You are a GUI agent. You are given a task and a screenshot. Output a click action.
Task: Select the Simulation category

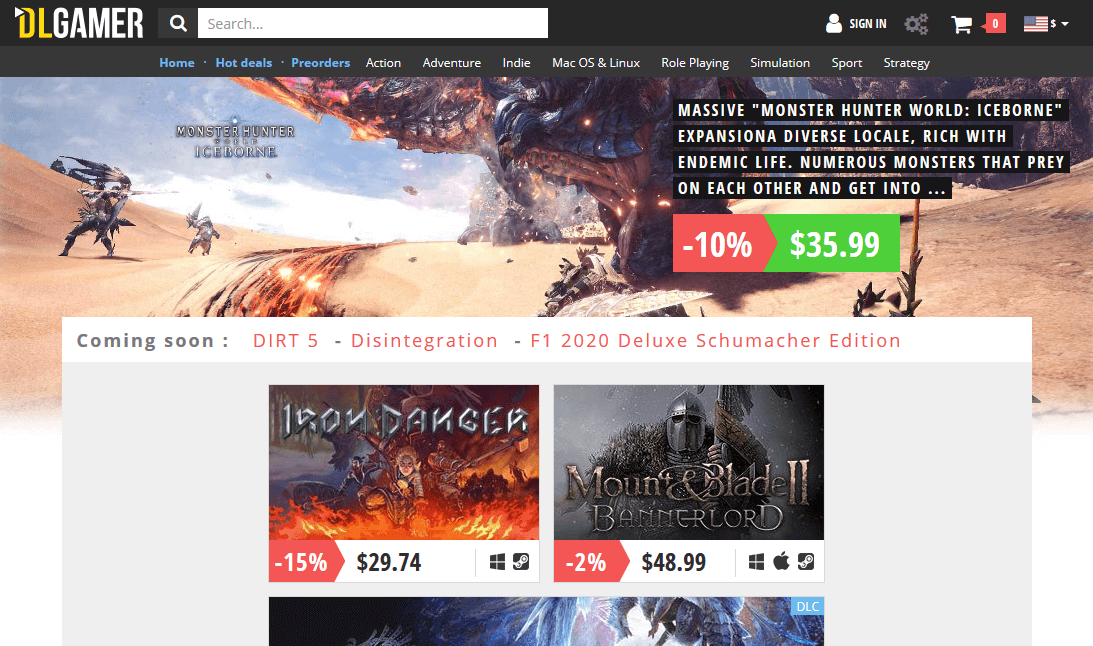click(780, 63)
